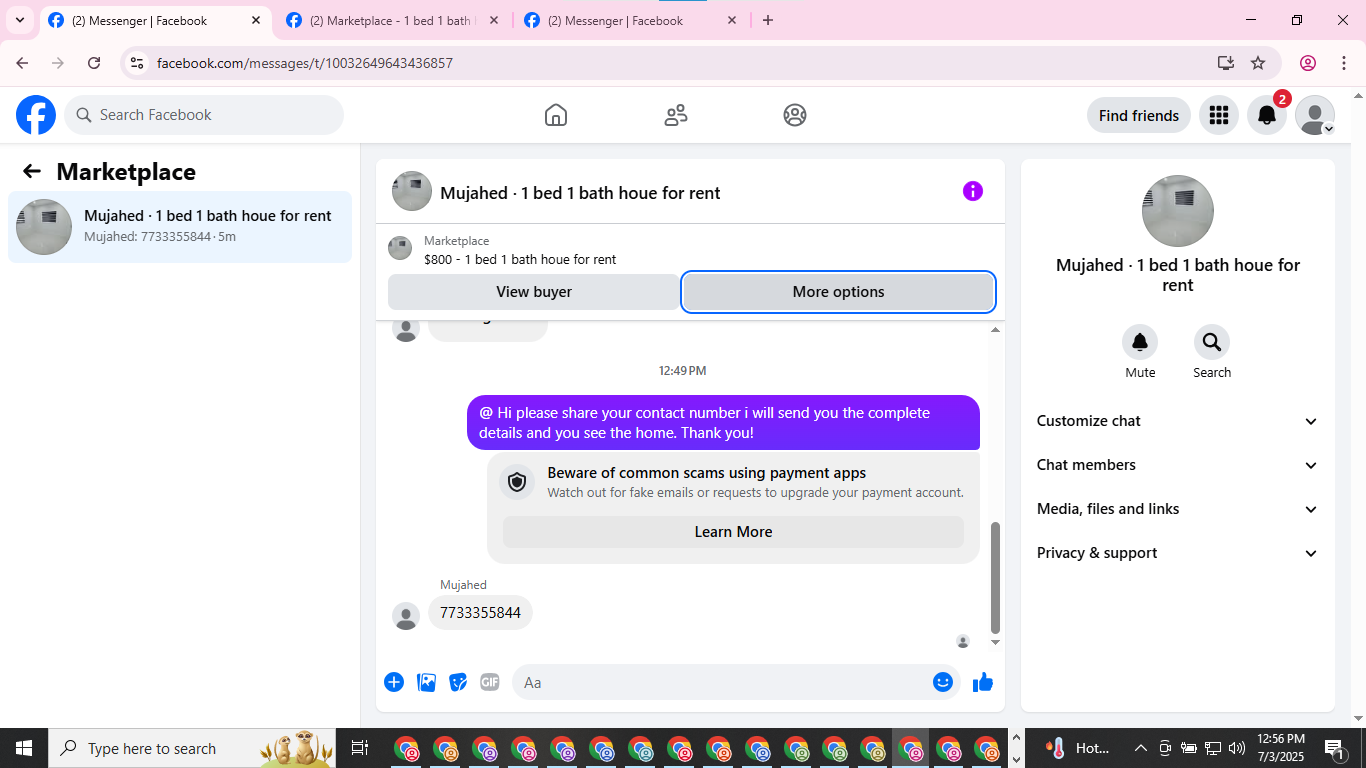Click the Search icon in chat panel

click(x=1212, y=343)
